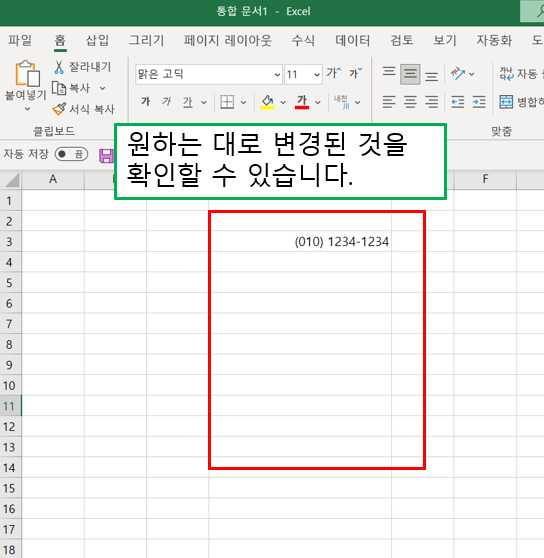This screenshot has height=558, width=544.
Task: Toggle the AutoSave (자동 저장) switch
Action: [x=71, y=154]
